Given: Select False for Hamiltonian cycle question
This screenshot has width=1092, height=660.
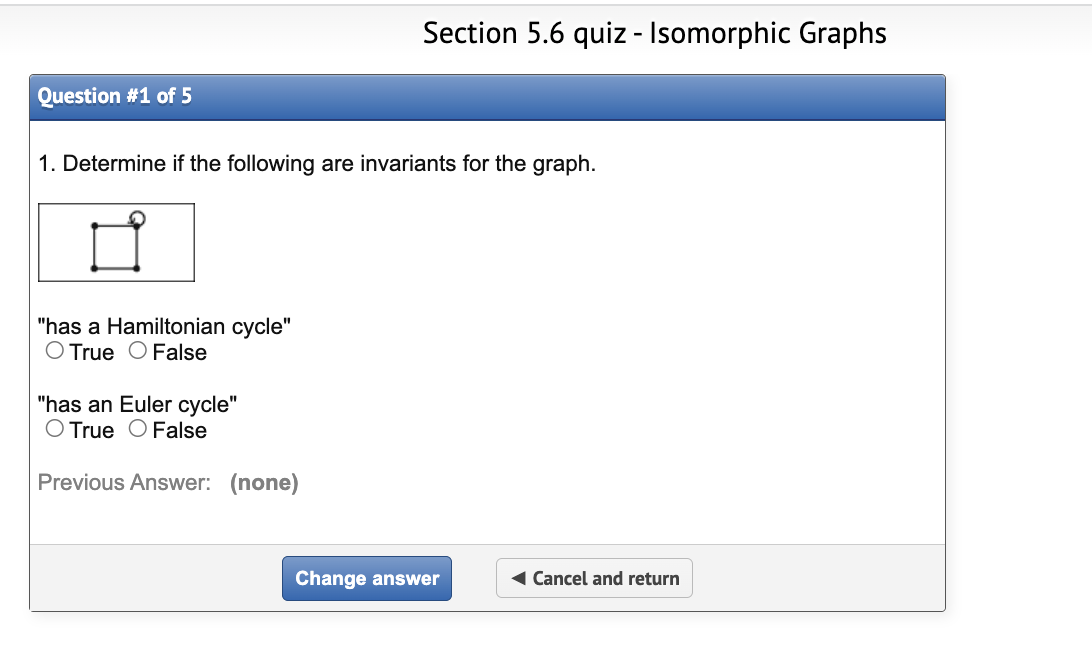Looking at the screenshot, I should pos(137,352).
